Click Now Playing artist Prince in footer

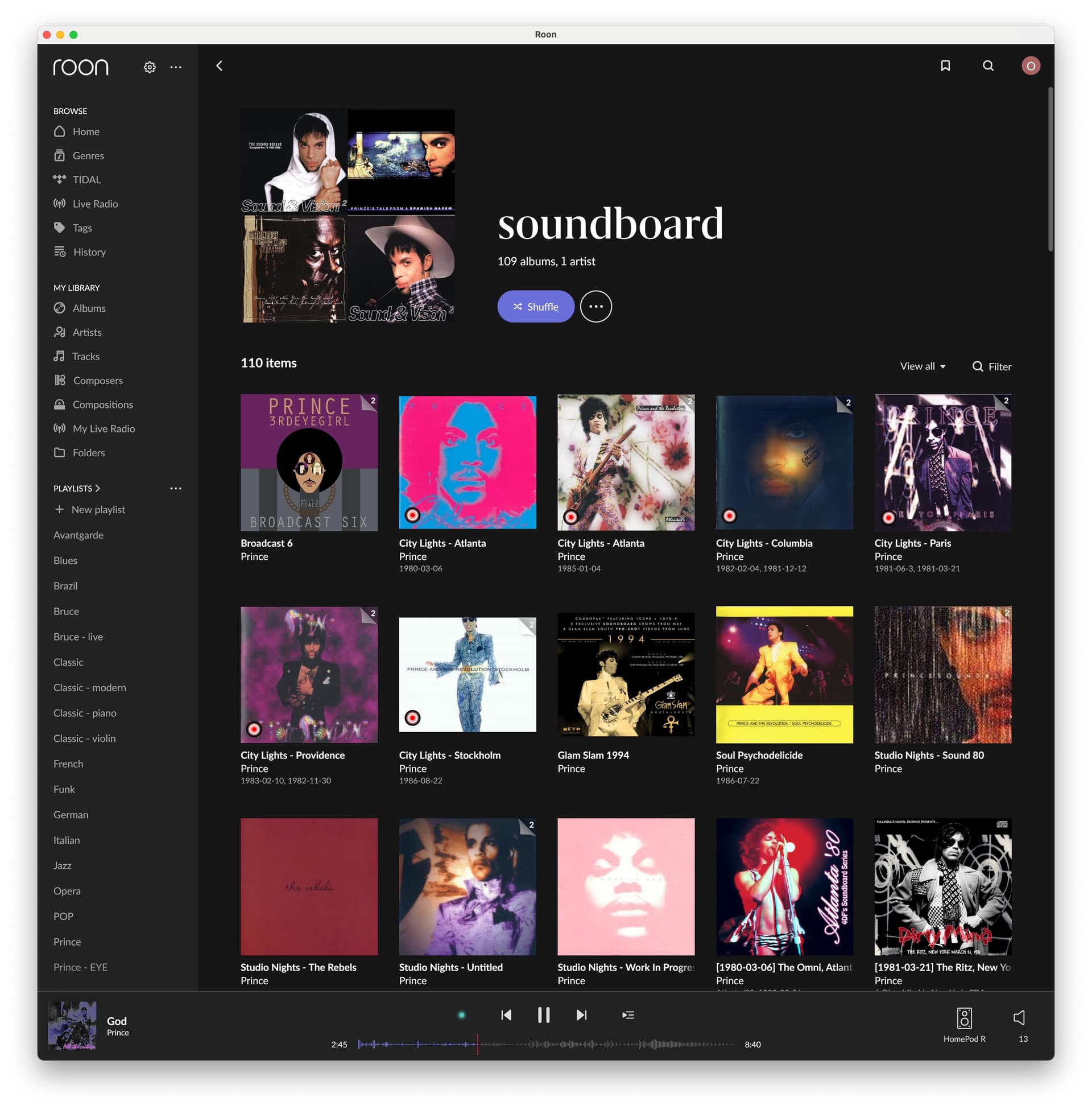[x=118, y=1033]
